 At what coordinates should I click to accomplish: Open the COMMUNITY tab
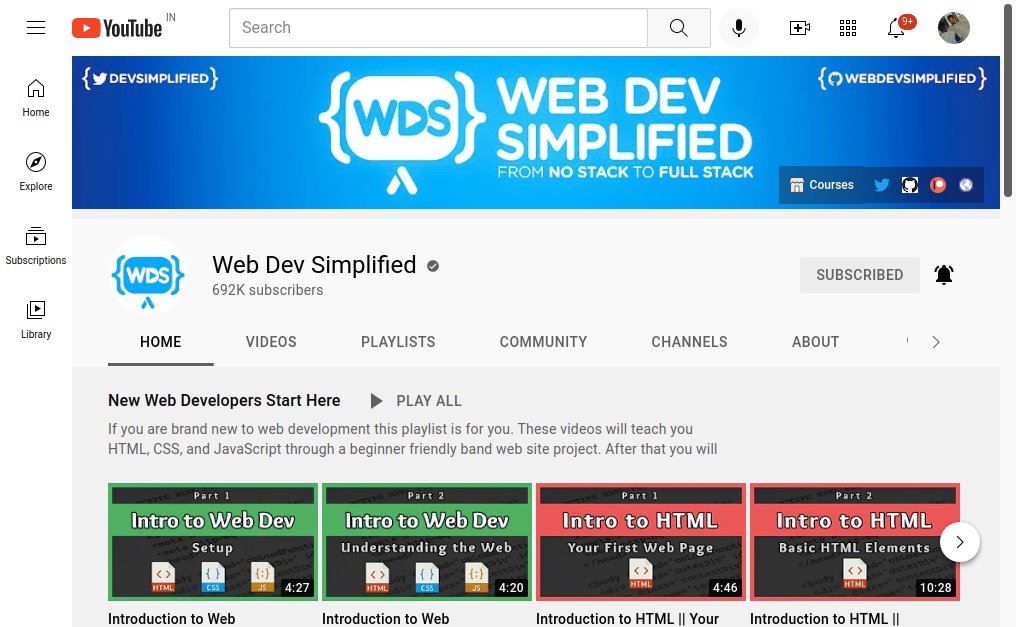coord(543,341)
